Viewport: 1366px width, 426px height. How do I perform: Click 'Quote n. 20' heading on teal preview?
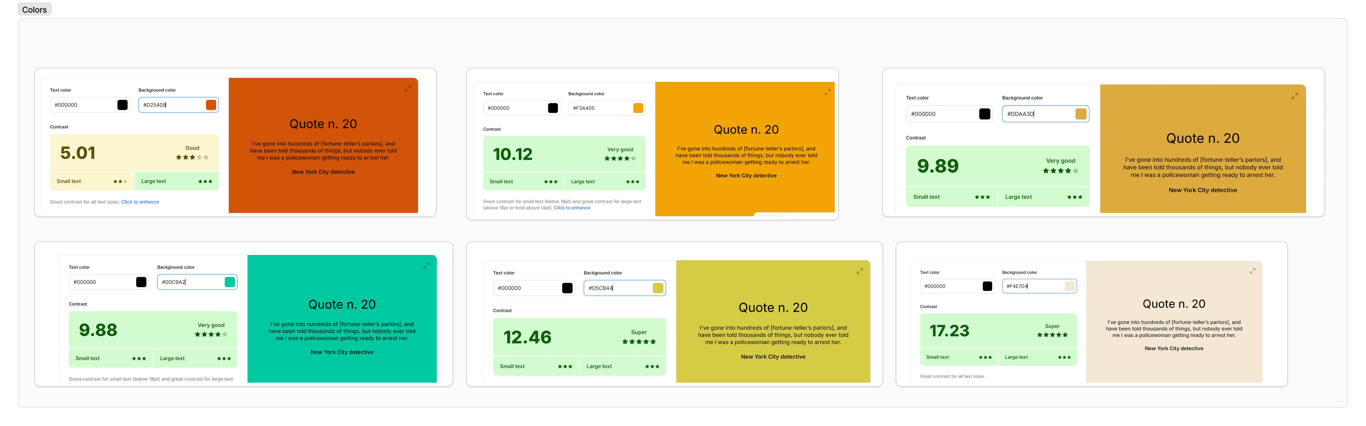click(342, 304)
